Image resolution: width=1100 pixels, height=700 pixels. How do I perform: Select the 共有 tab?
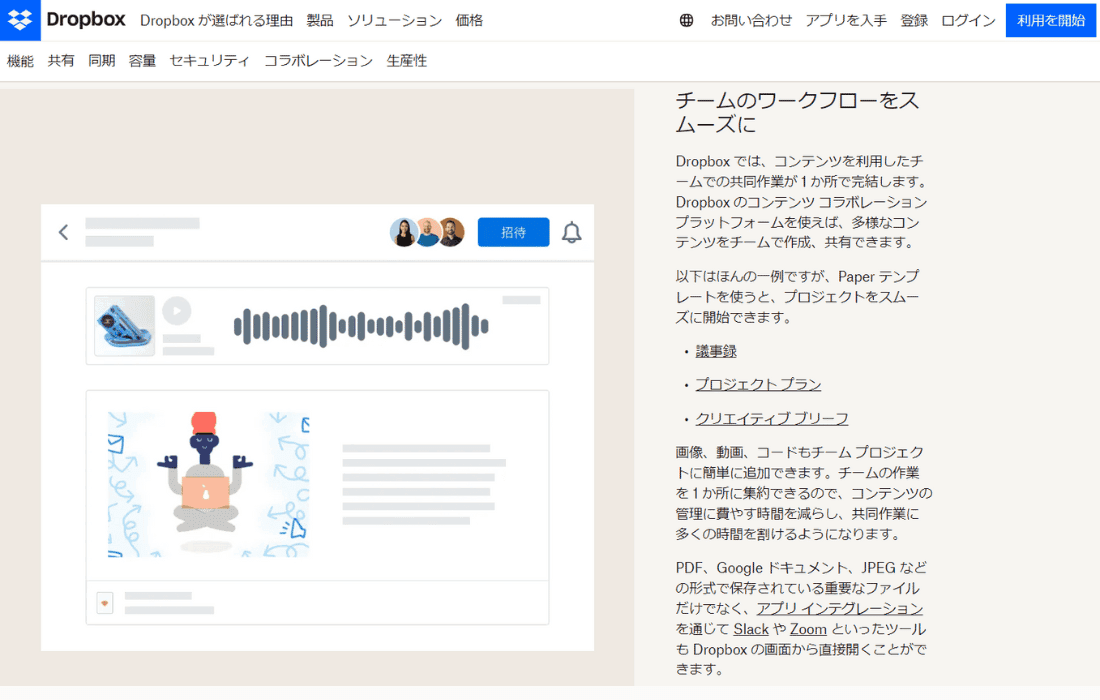[x=61, y=61]
